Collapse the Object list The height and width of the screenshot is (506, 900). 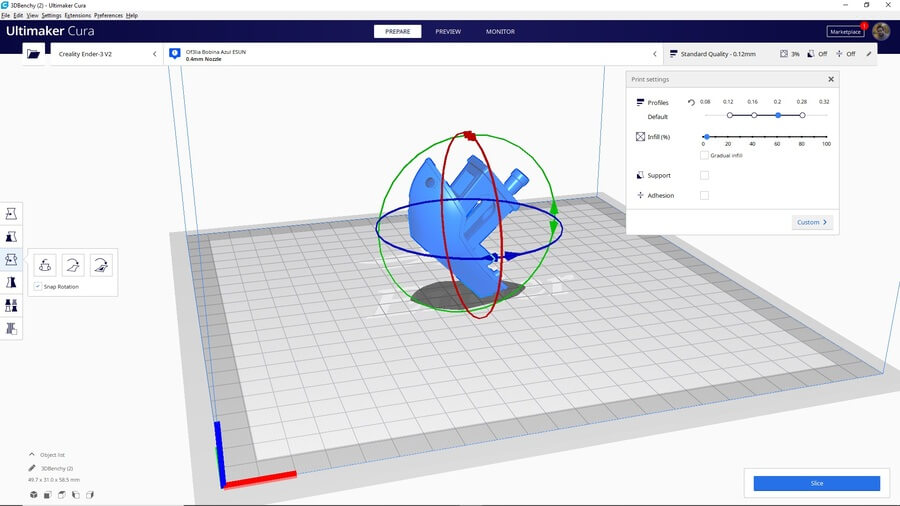pyautogui.click(x=32, y=454)
